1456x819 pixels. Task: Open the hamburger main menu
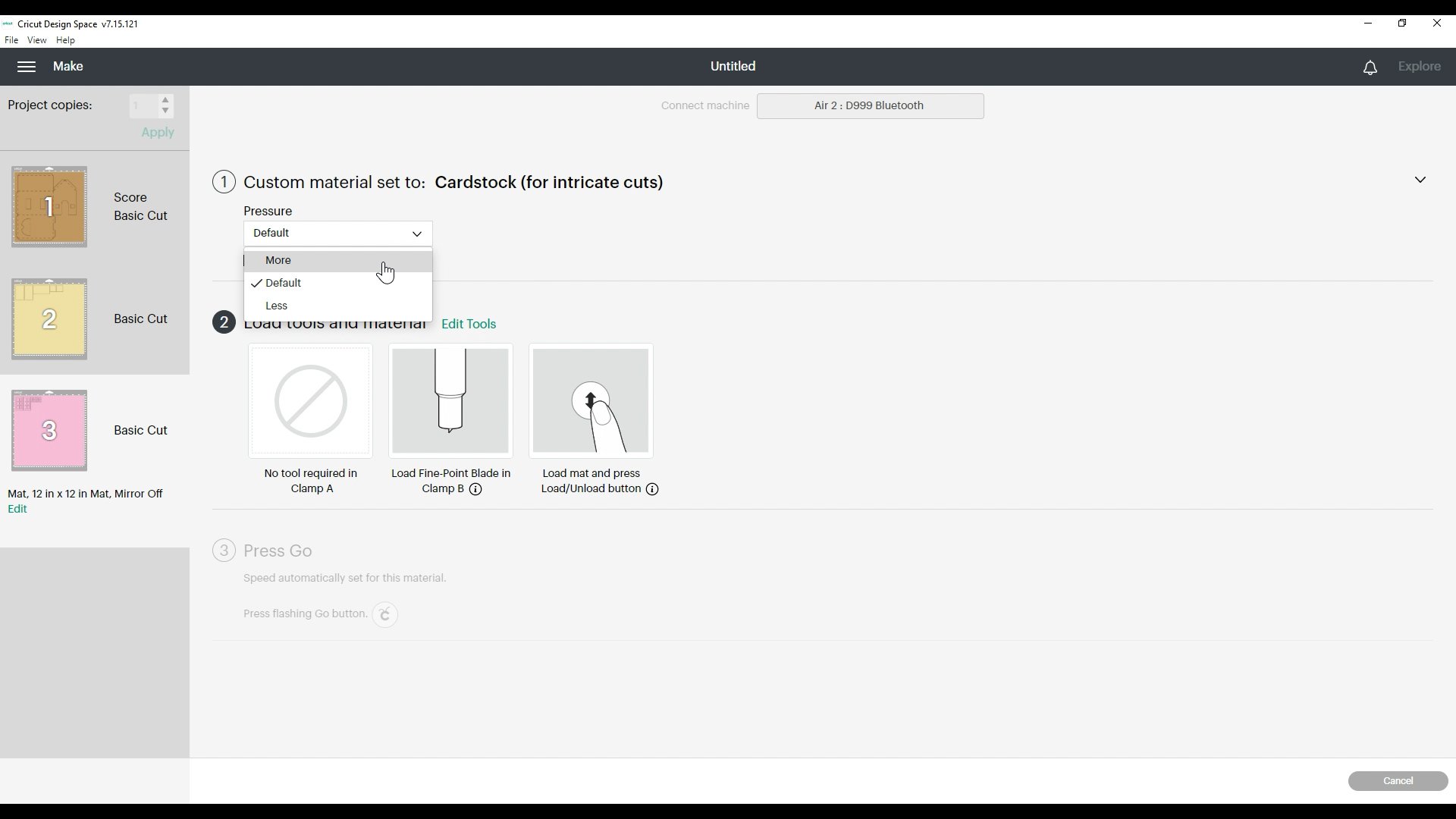[x=27, y=67]
